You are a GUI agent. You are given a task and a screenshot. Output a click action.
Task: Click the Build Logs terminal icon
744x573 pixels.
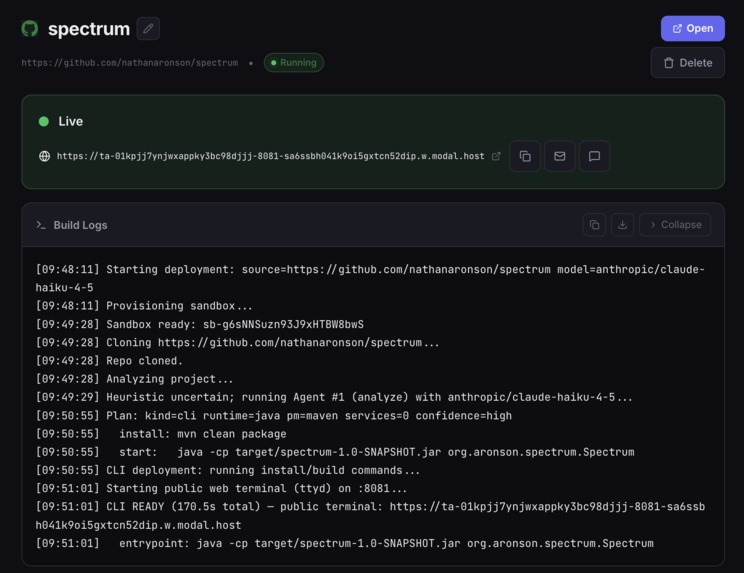(41, 225)
